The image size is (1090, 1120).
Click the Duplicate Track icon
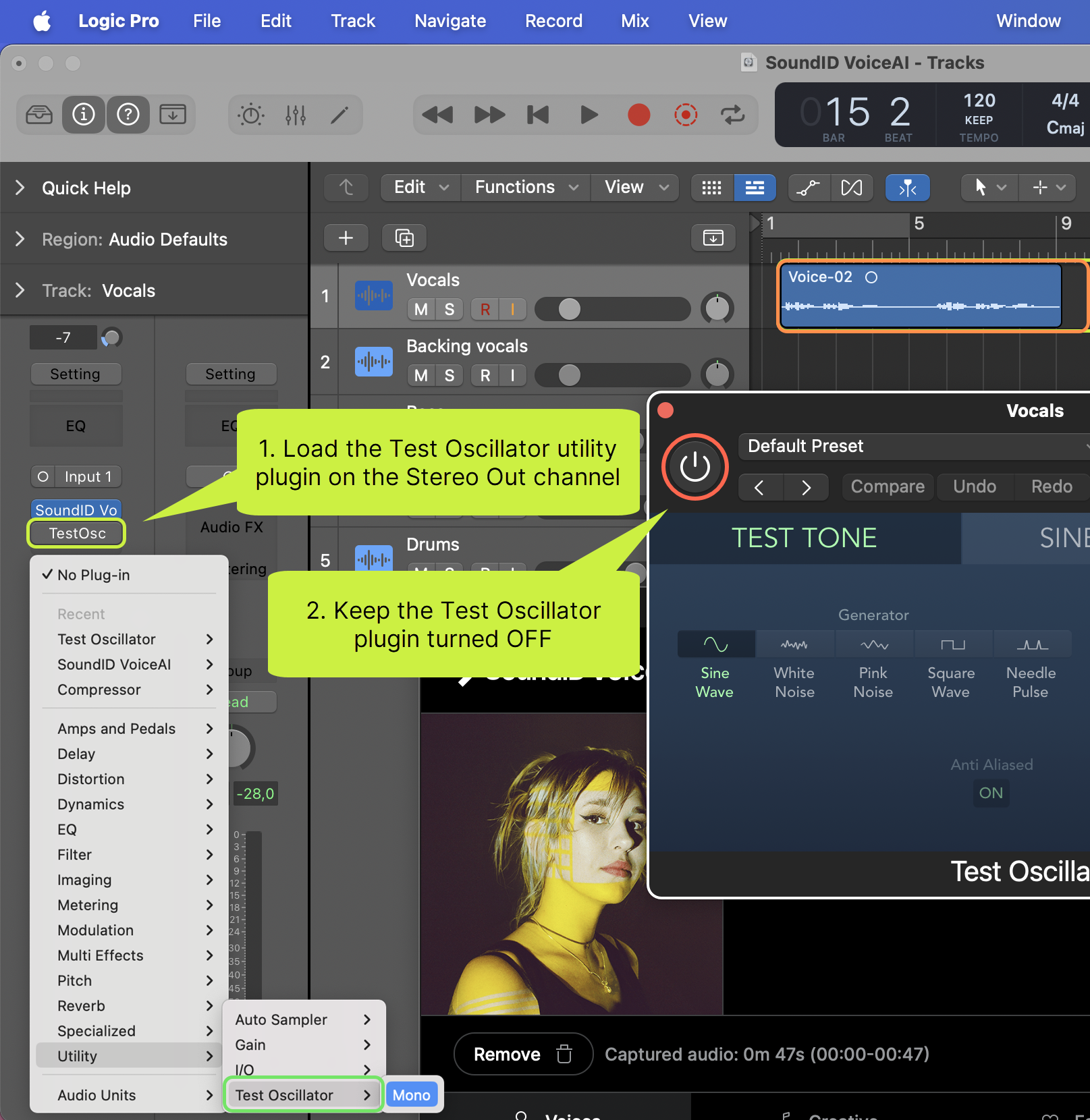pyautogui.click(x=404, y=237)
